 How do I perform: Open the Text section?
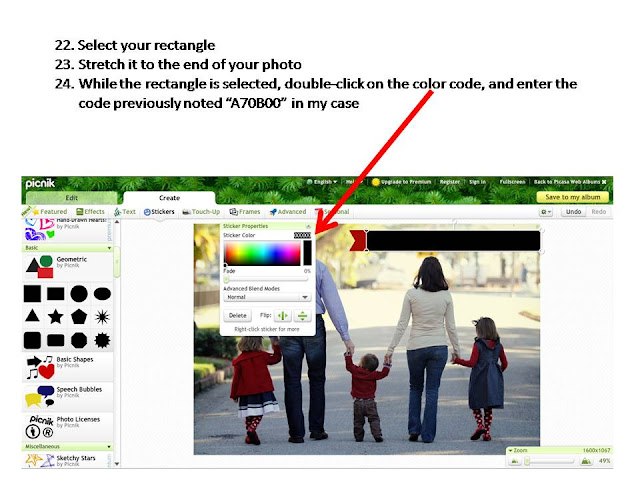click(125, 212)
